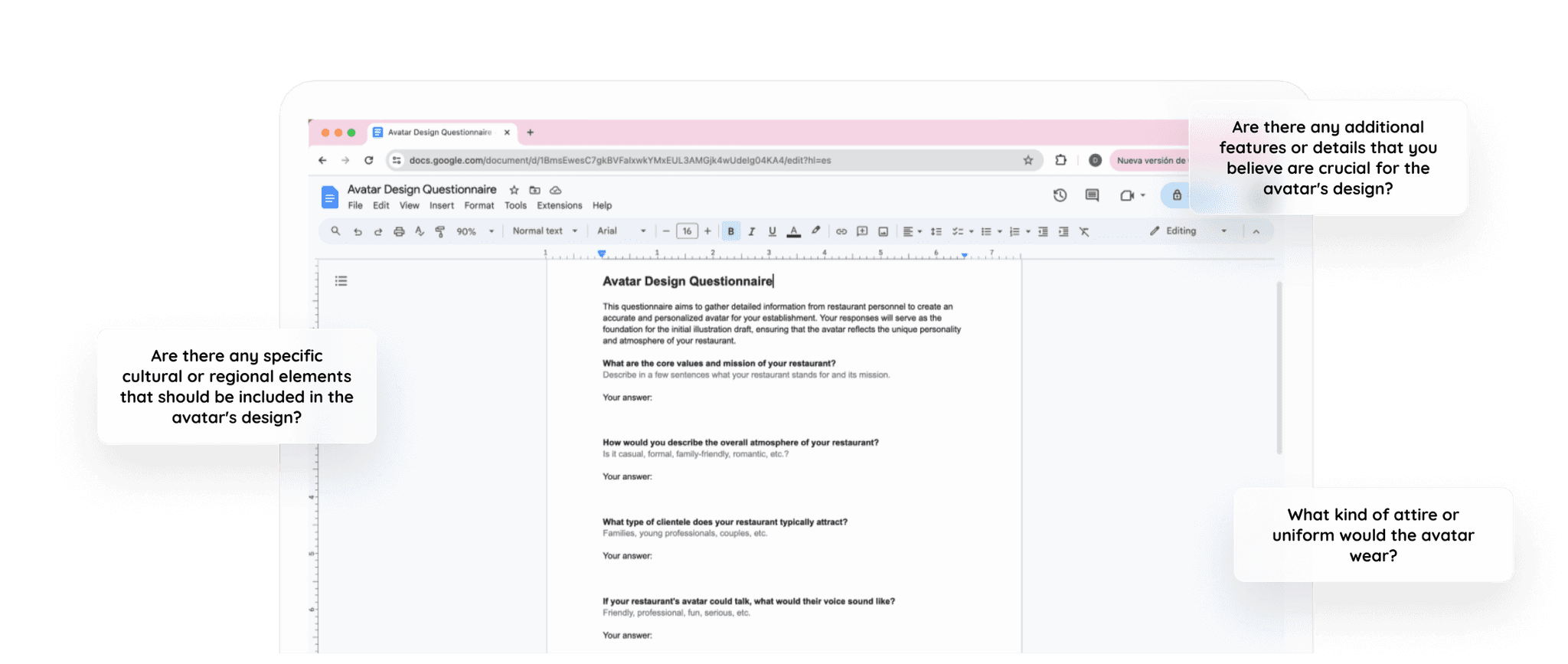Star the Avatar Design Questionnaire document

pos(514,190)
